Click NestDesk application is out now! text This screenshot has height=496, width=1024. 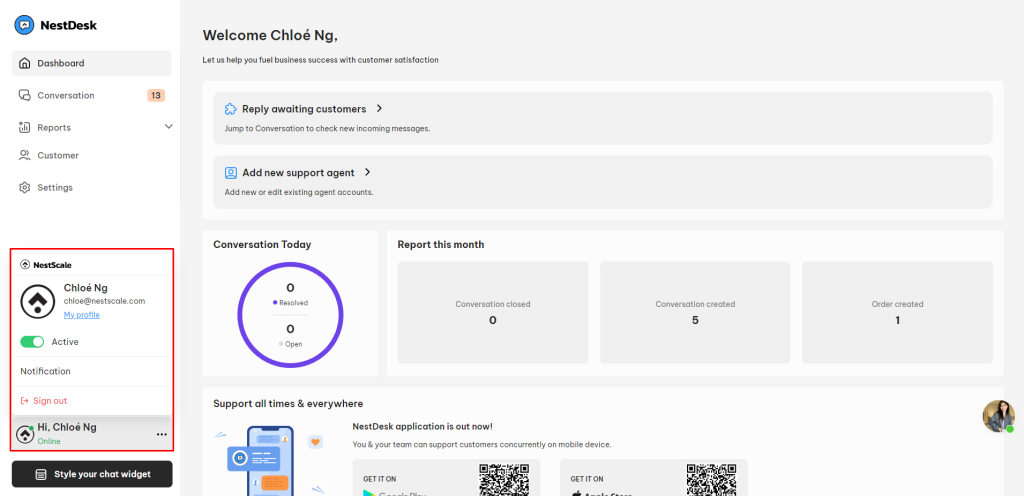click(423, 427)
